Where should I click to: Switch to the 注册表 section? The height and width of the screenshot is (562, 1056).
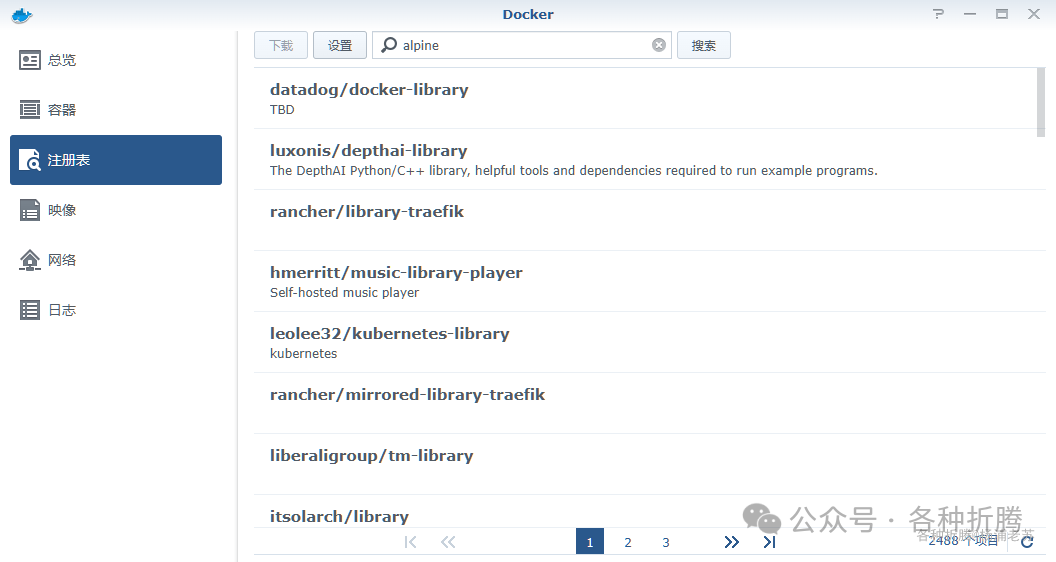pyautogui.click(x=116, y=160)
